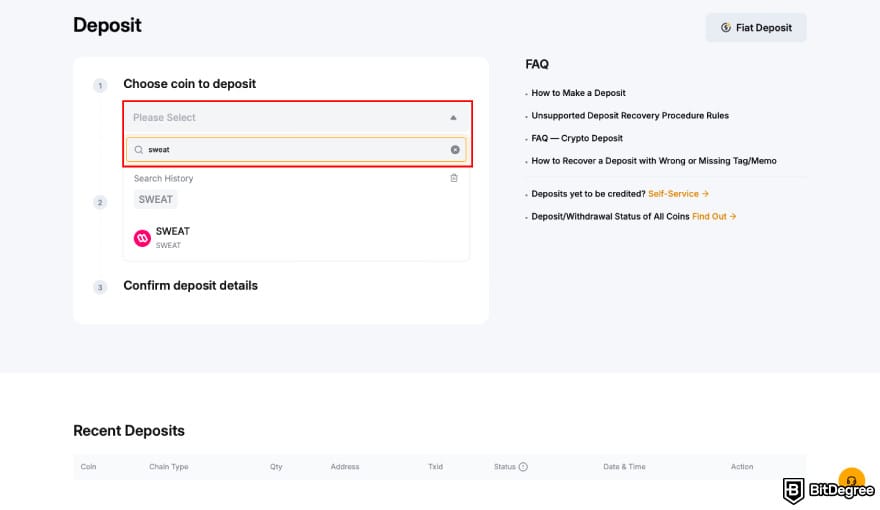Select the SWEAT search history chip
Screen dimensions: 880x510
pos(155,199)
